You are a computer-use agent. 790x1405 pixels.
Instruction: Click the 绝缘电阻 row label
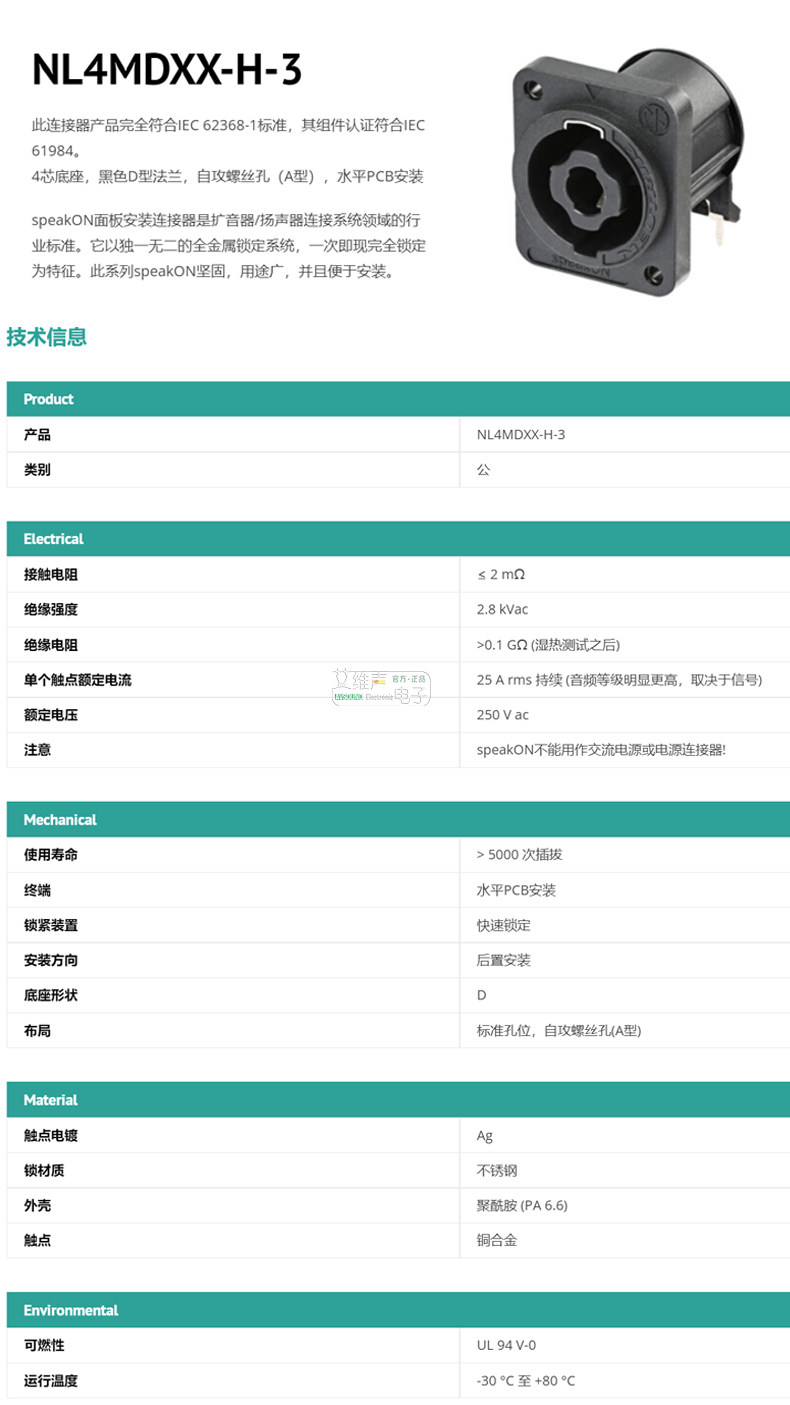coord(51,645)
